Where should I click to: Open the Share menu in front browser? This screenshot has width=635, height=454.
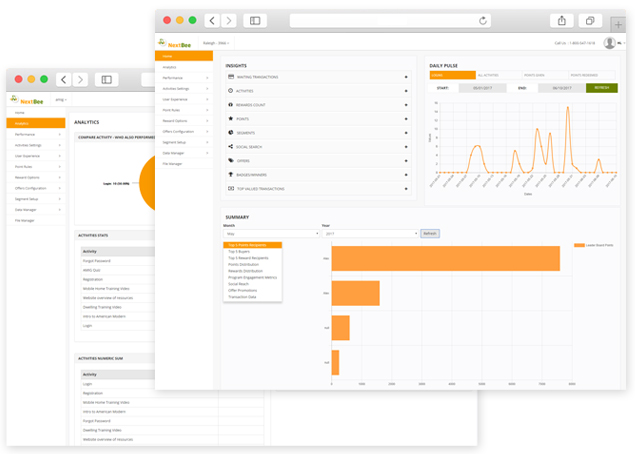point(562,21)
